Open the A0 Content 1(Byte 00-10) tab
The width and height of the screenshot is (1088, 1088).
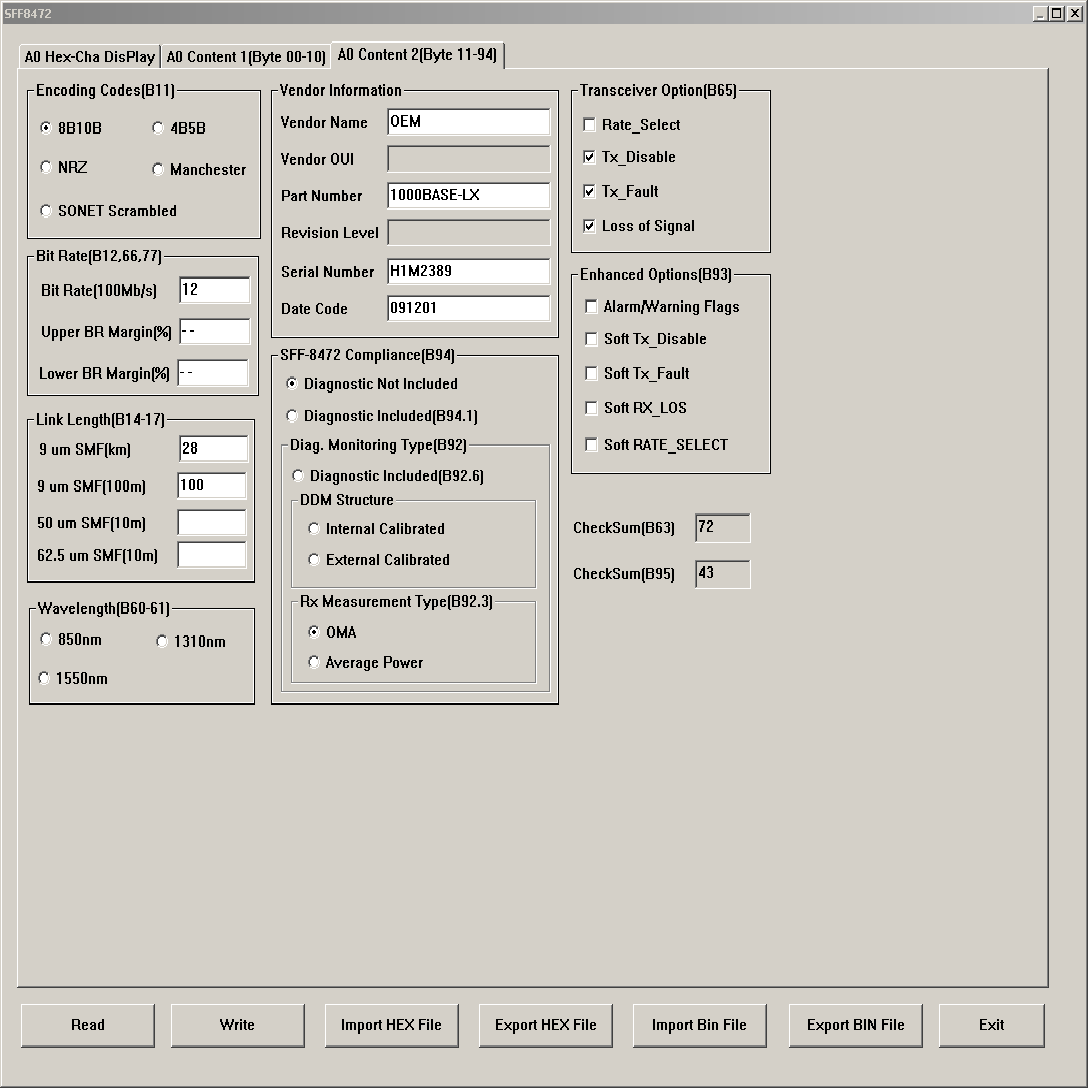[x=245, y=56]
